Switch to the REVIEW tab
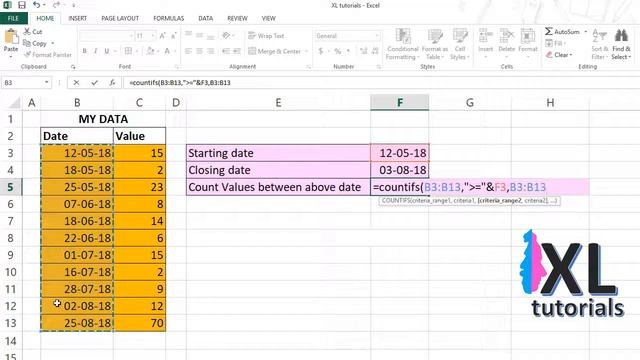 pos(237,18)
